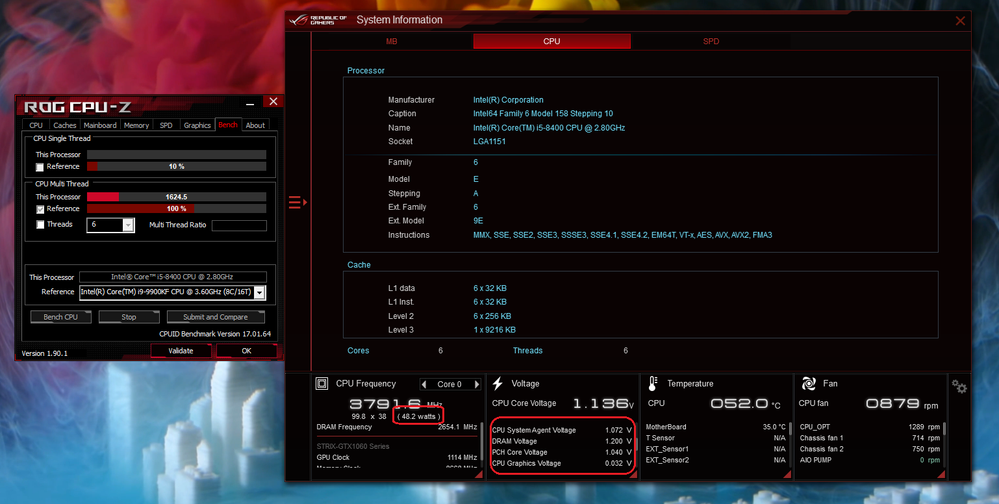Click the Bench CPU button
This screenshot has width=999, height=504.
(61, 317)
